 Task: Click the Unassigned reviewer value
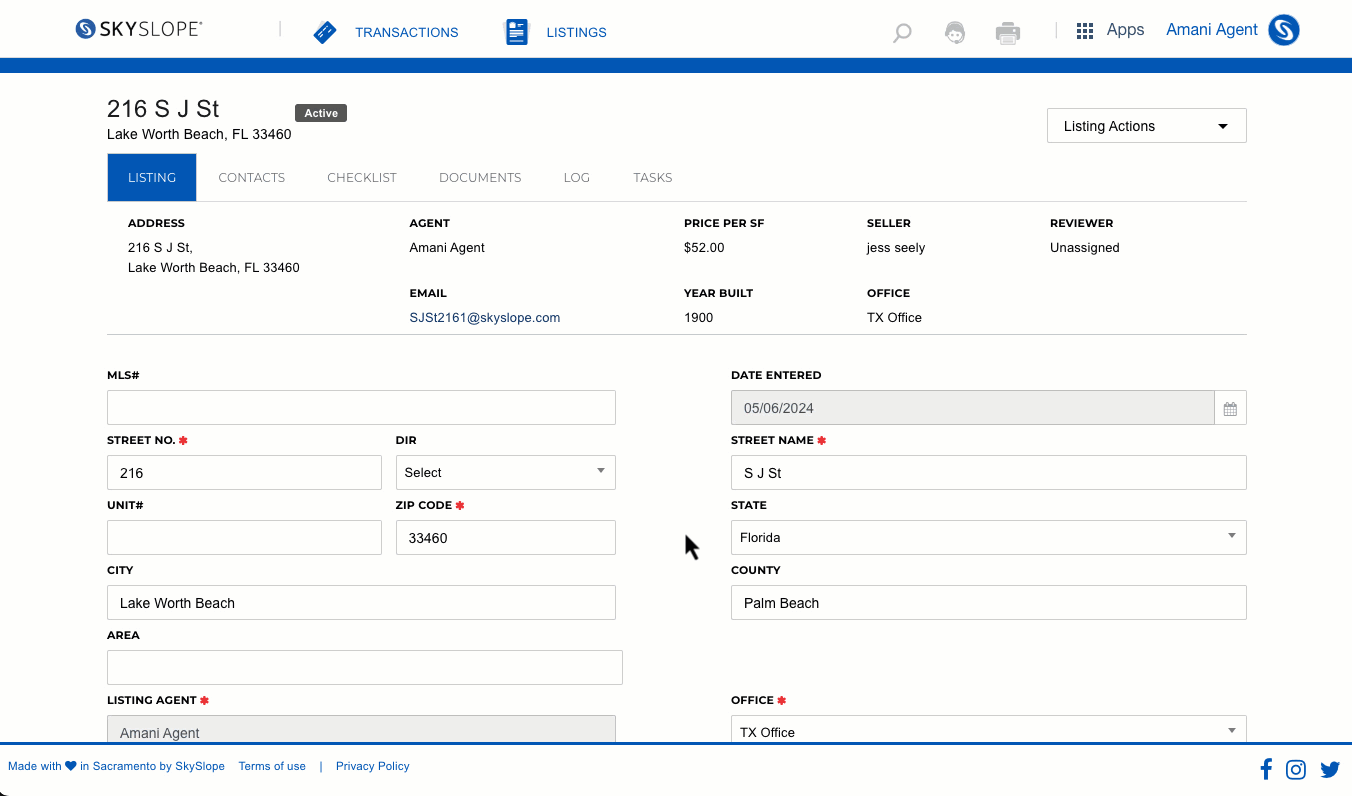1085,248
